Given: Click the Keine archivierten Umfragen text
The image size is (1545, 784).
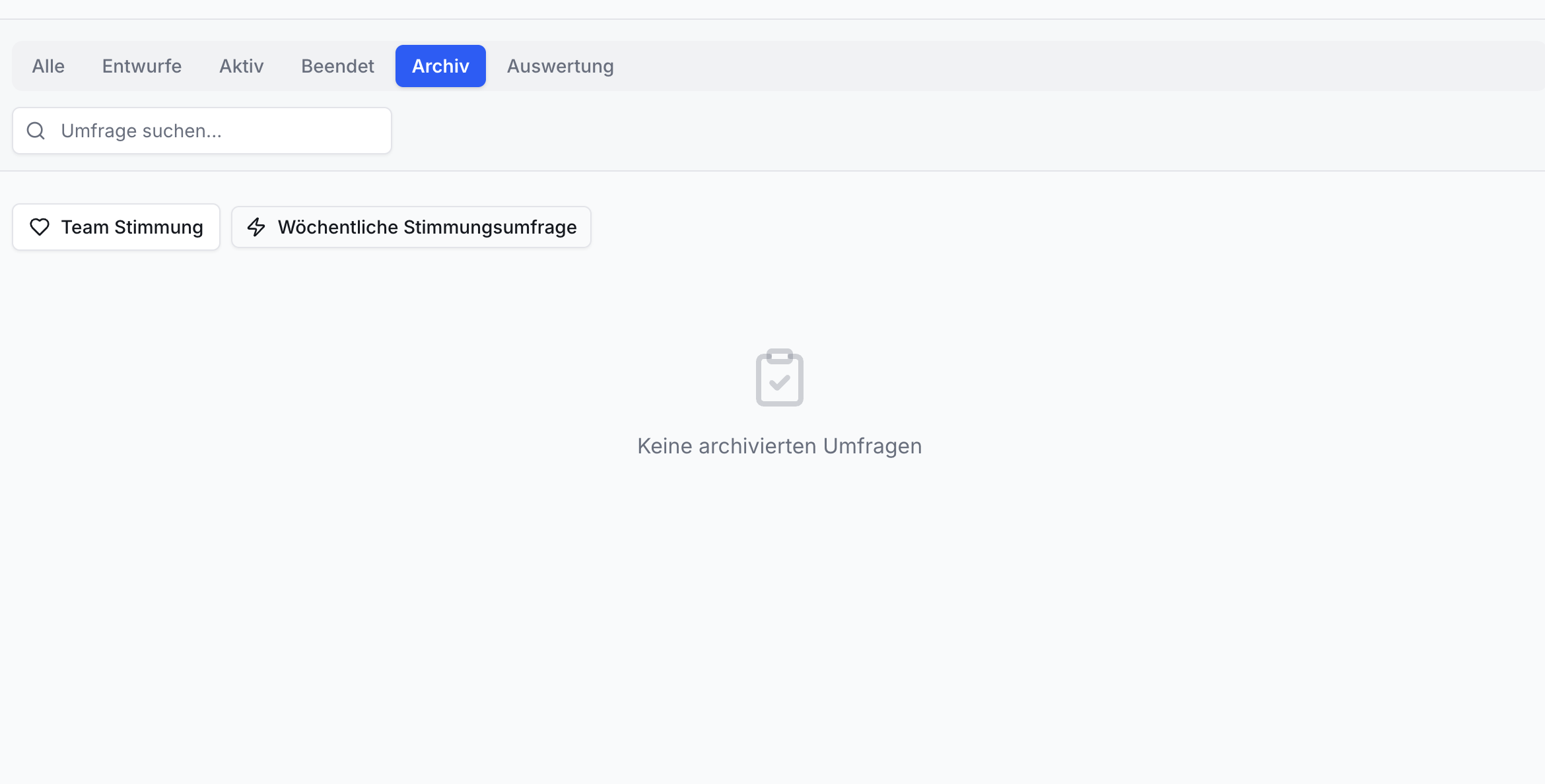Looking at the screenshot, I should [x=780, y=446].
